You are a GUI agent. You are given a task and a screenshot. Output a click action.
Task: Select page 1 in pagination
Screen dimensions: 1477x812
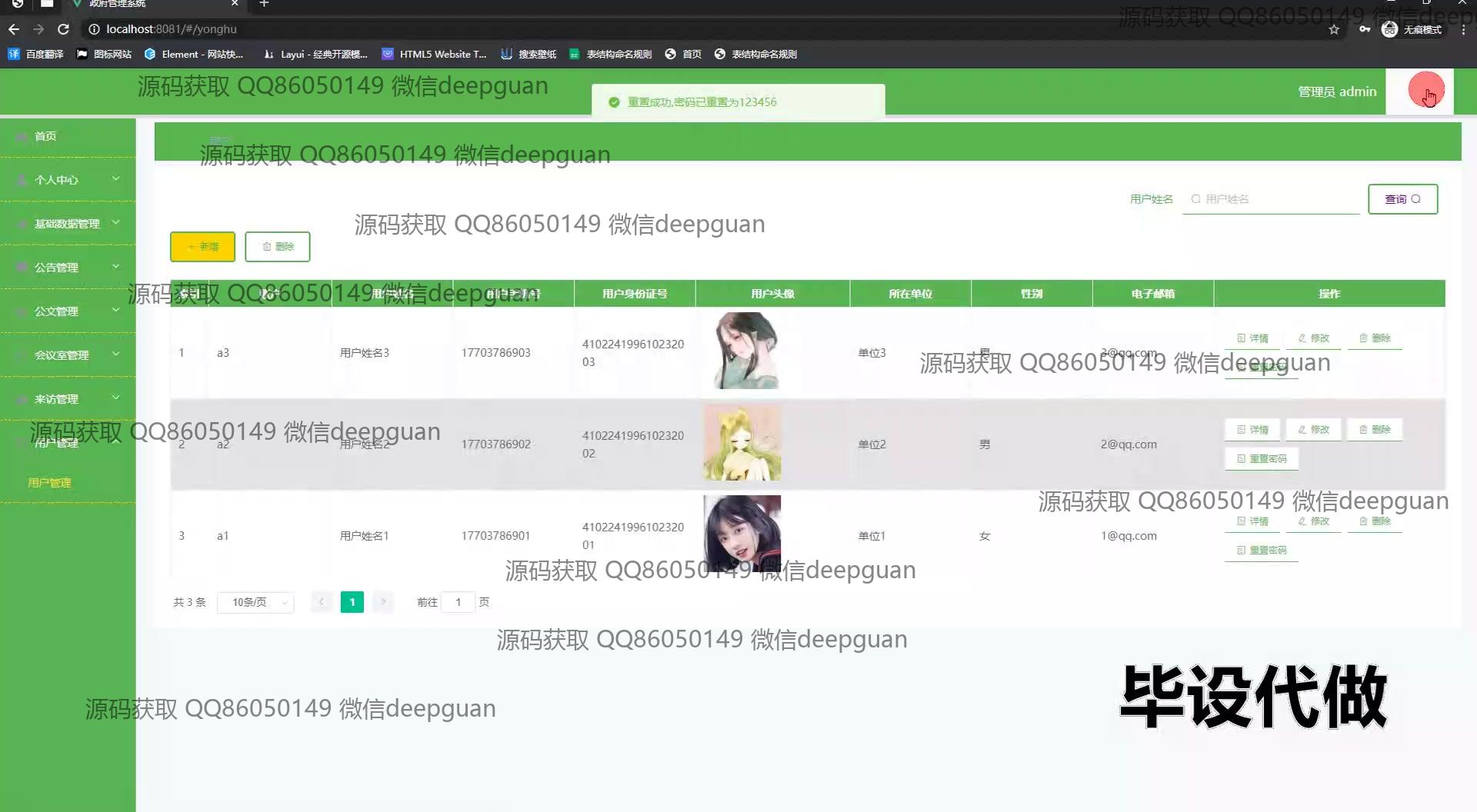352,602
